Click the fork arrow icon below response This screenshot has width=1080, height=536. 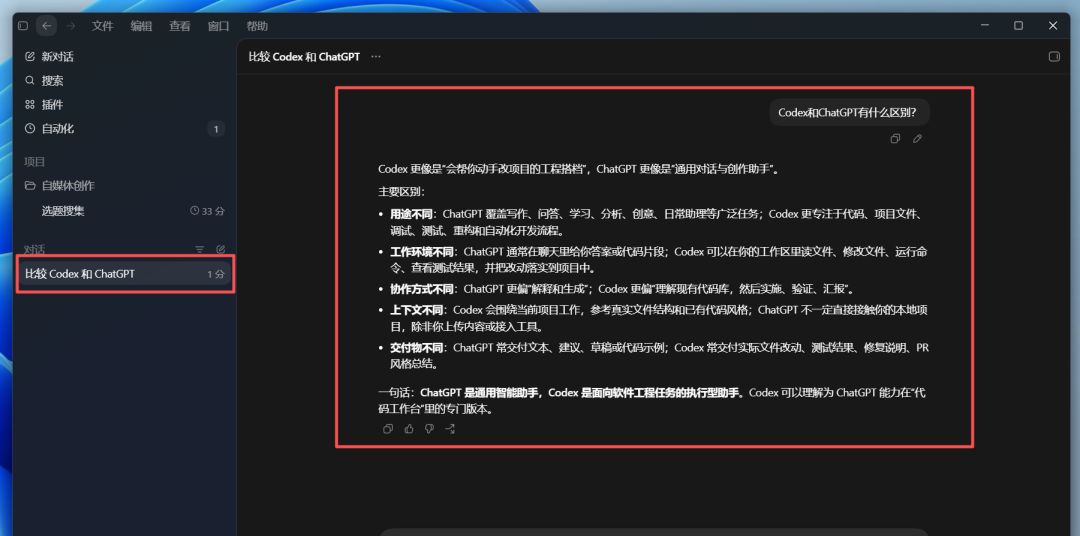pos(450,429)
